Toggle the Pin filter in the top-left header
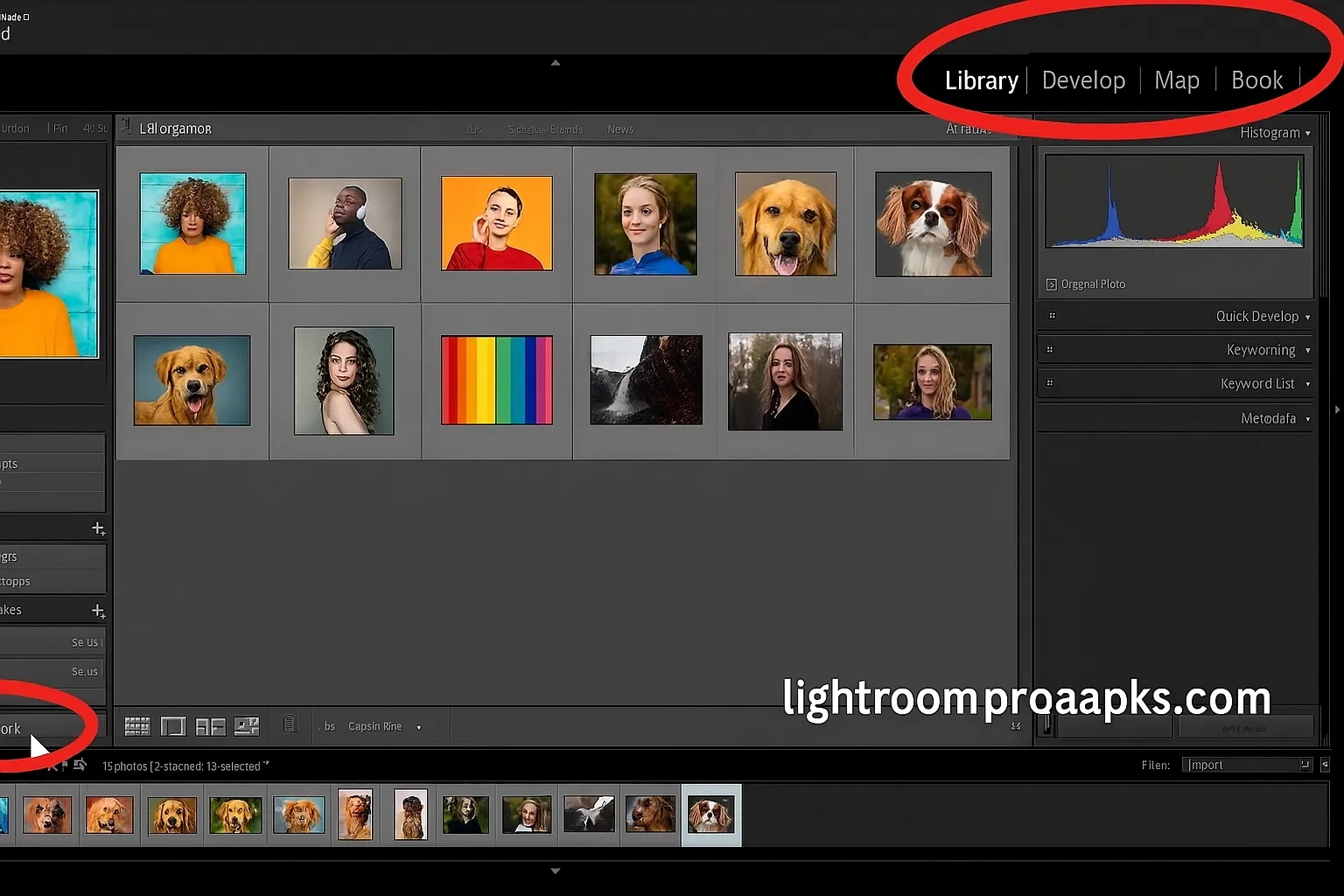The image size is (1344, 896). coord(59,128)
